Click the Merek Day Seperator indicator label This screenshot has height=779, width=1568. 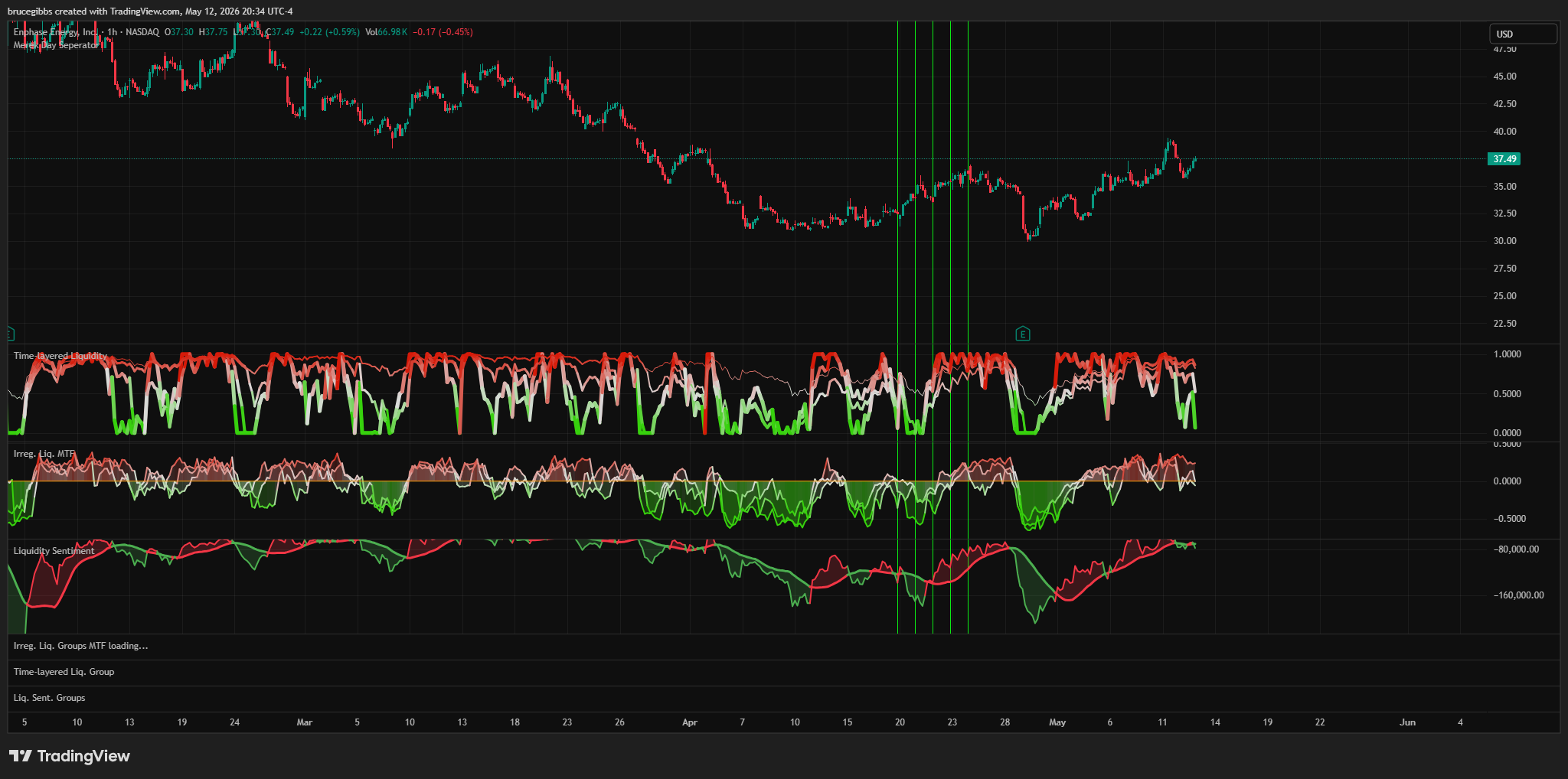point(56,45)
